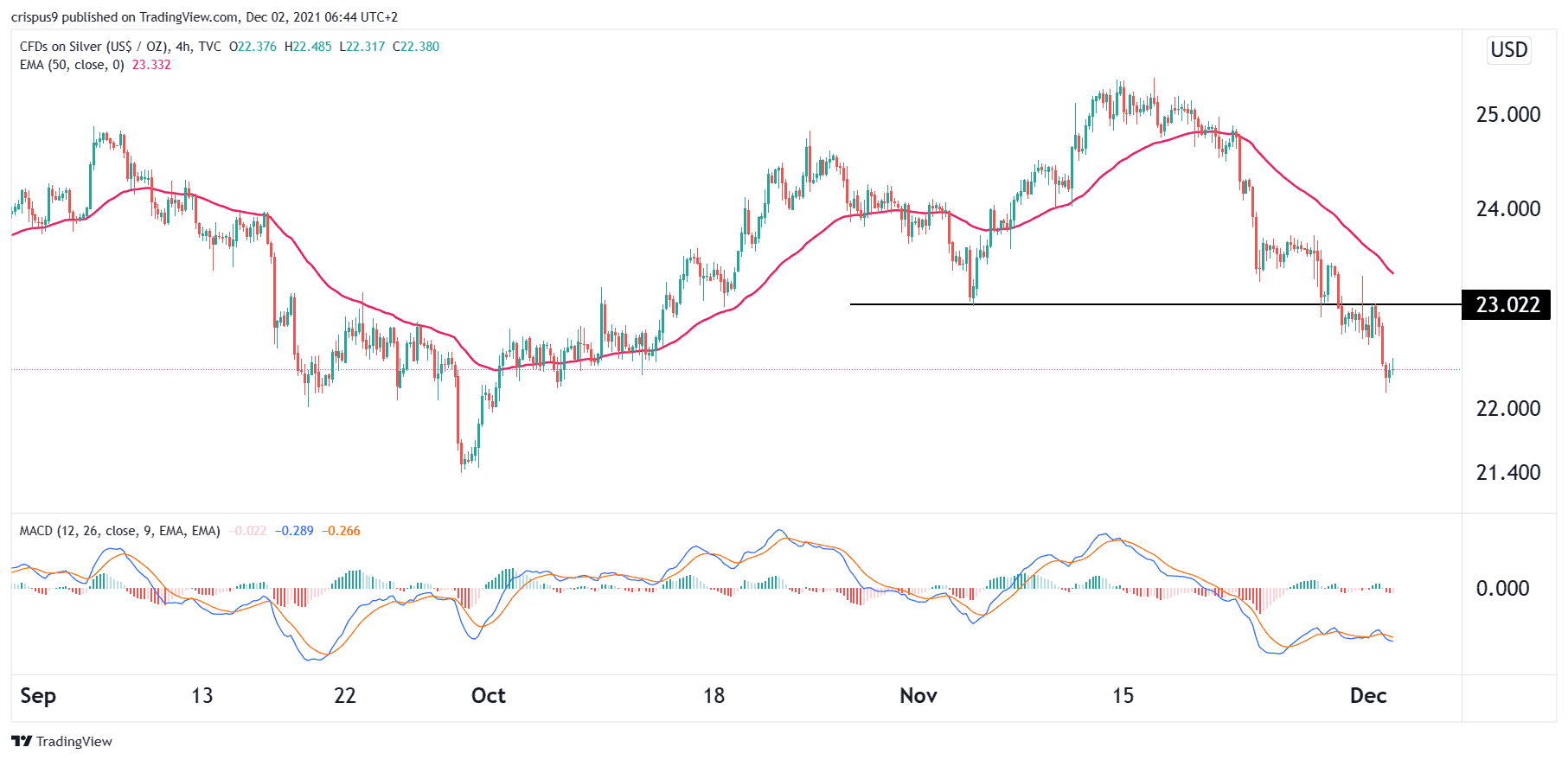Click the Oct label on the time axis
Viewport: 1568px width, 760px height.
tap(488, 696)
